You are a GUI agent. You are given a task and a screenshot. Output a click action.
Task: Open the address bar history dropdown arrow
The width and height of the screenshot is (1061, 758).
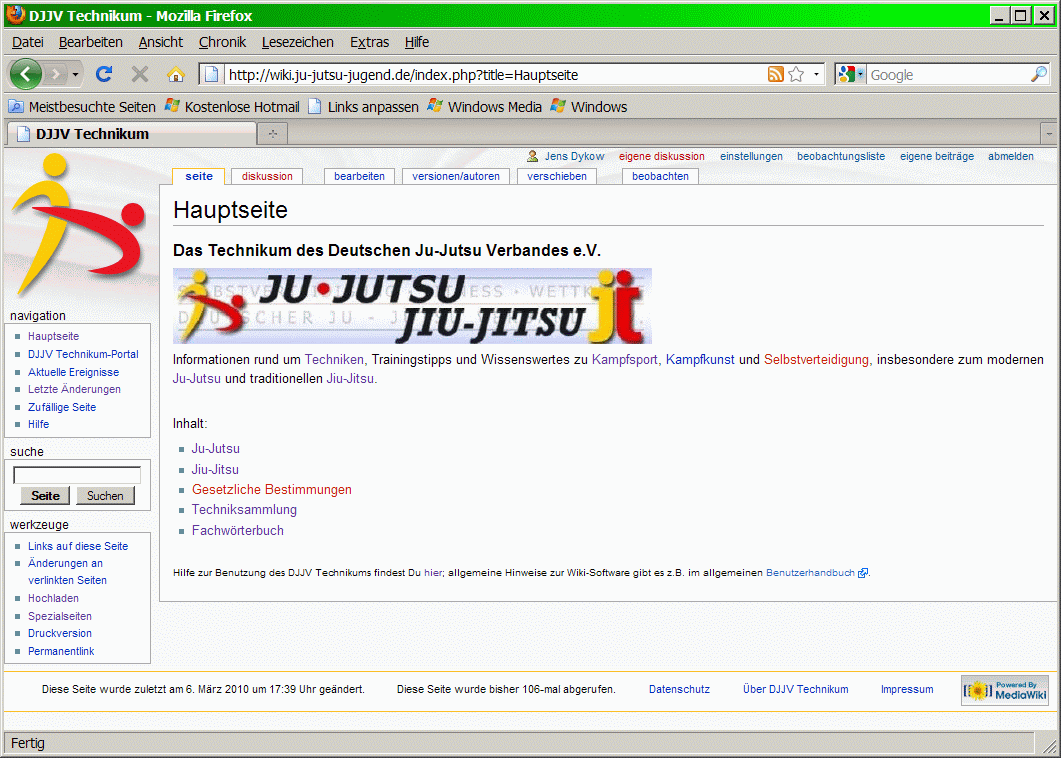(817, 74)
